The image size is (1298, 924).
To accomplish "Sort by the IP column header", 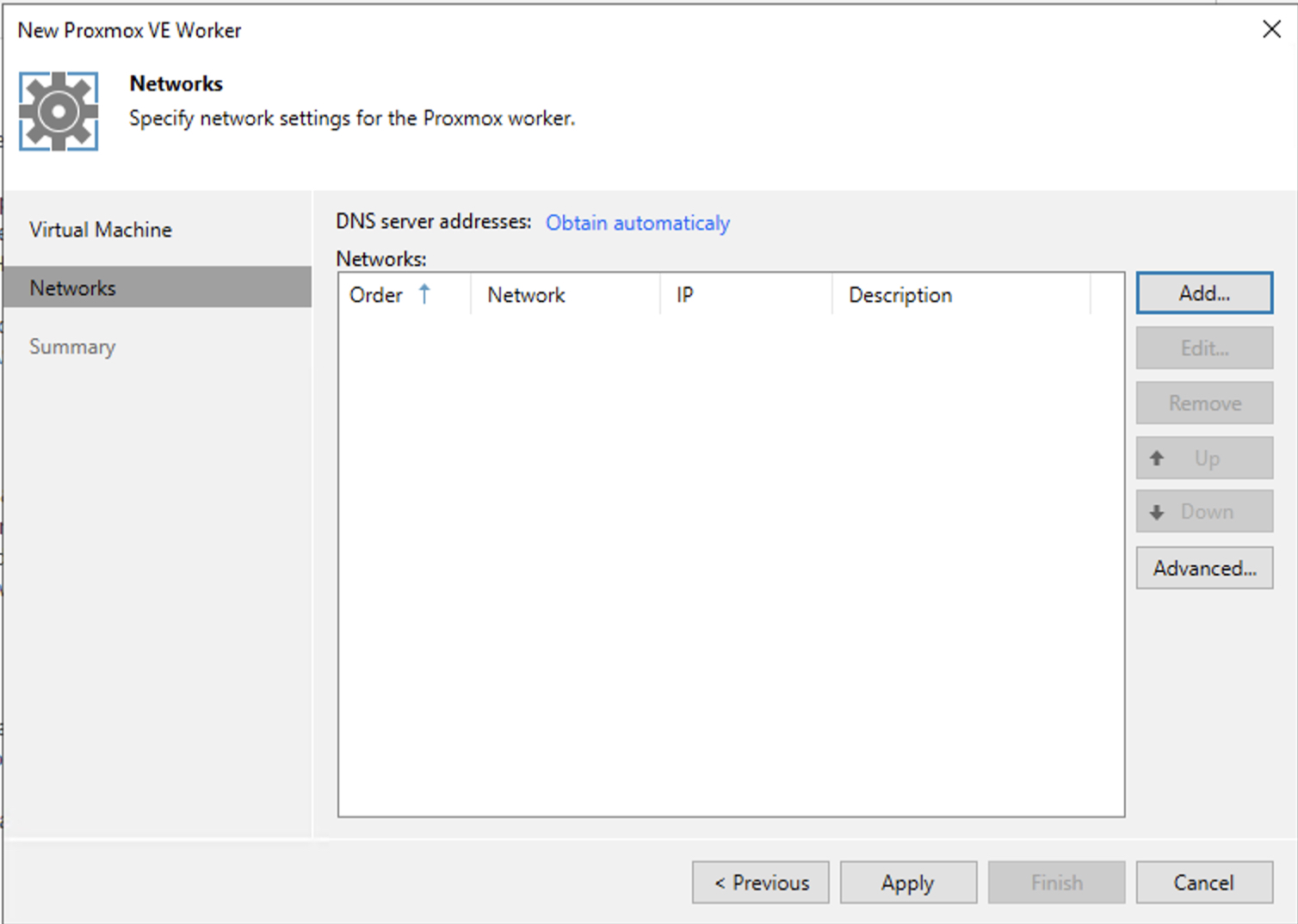I will pyautogui.click(x=685, y=295).
